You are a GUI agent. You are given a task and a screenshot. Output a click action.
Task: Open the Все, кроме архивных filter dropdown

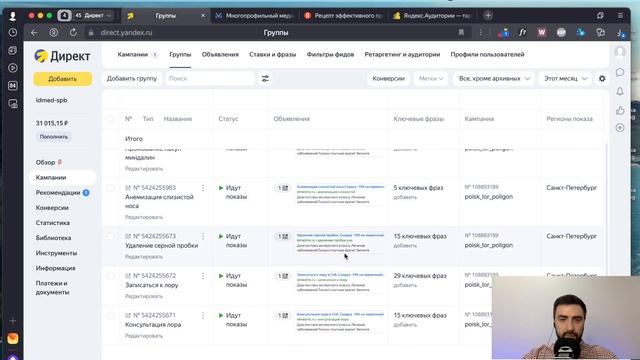click(494, 78)
